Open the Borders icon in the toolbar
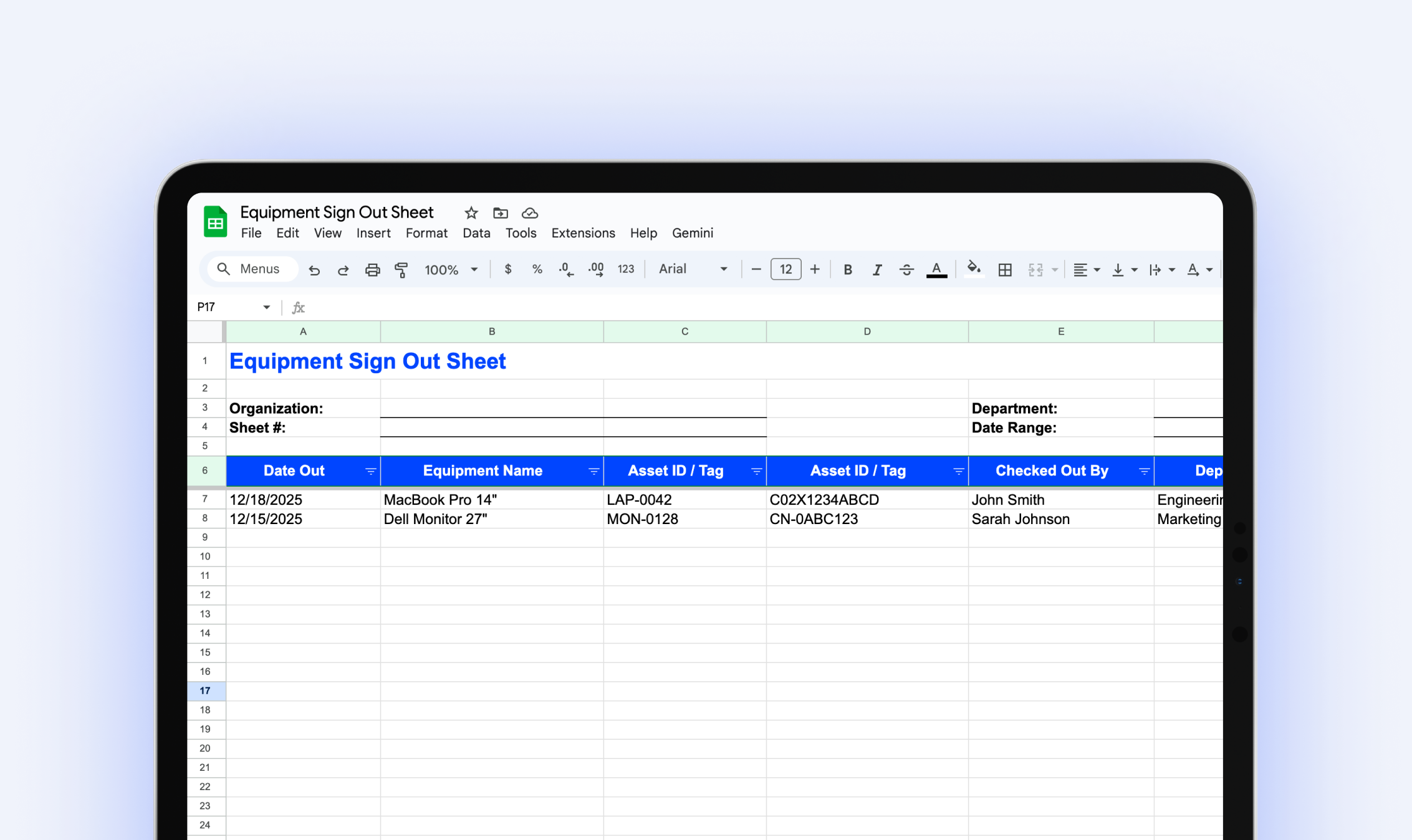Screen dimensions: 1412x840 tap(1005, 269)
